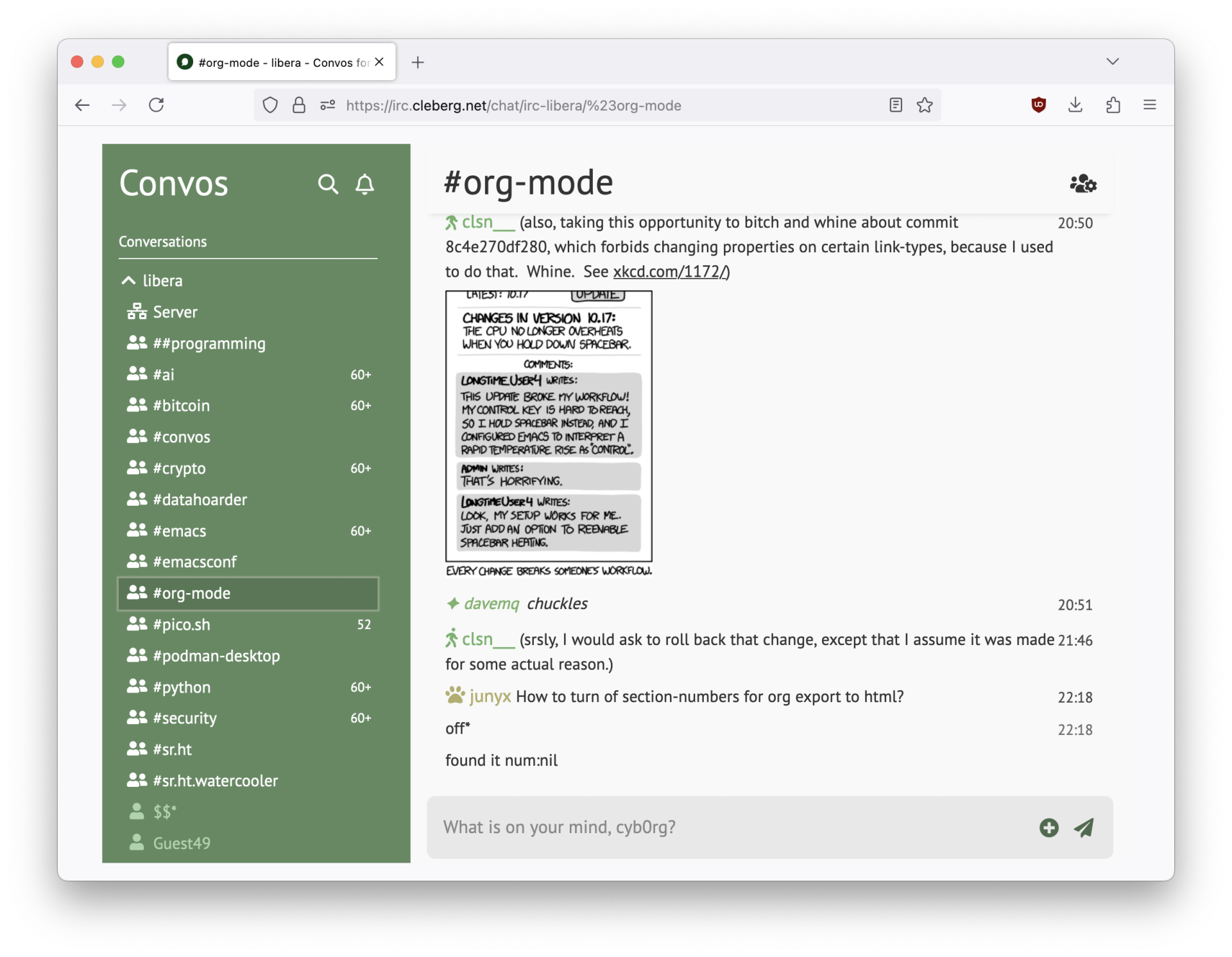Click the tracking protection shield icon
Viewport: 1232px width, 957px height.
click(x=269, y=105)
